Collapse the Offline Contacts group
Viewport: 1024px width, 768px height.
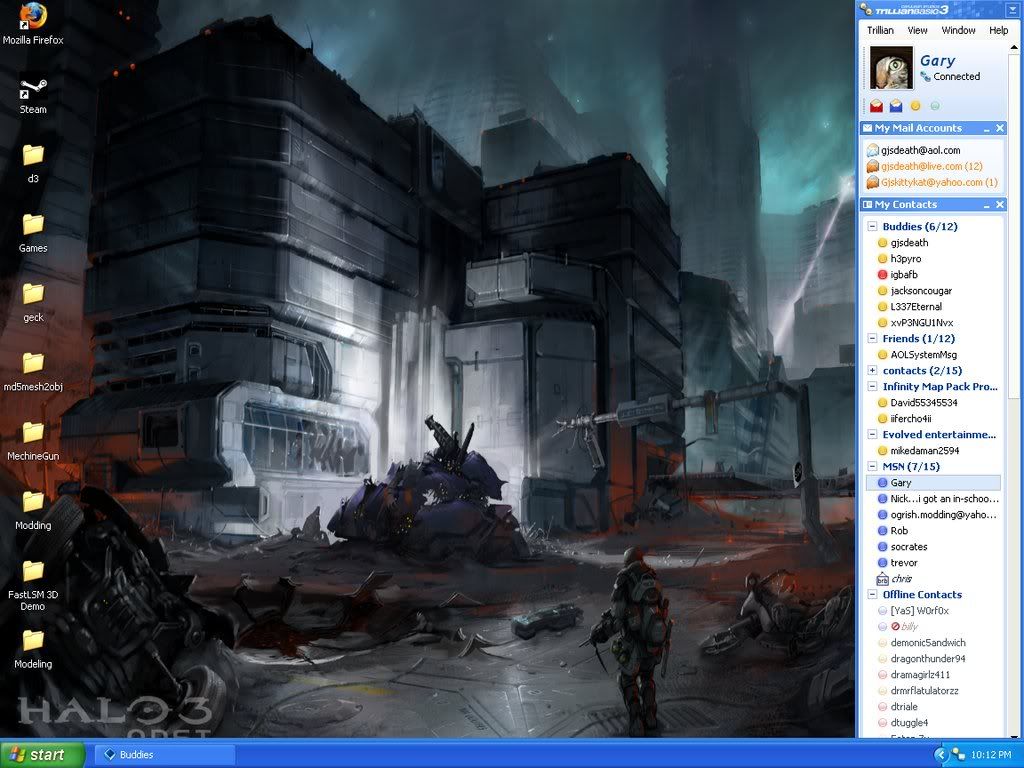click(872, 594)
